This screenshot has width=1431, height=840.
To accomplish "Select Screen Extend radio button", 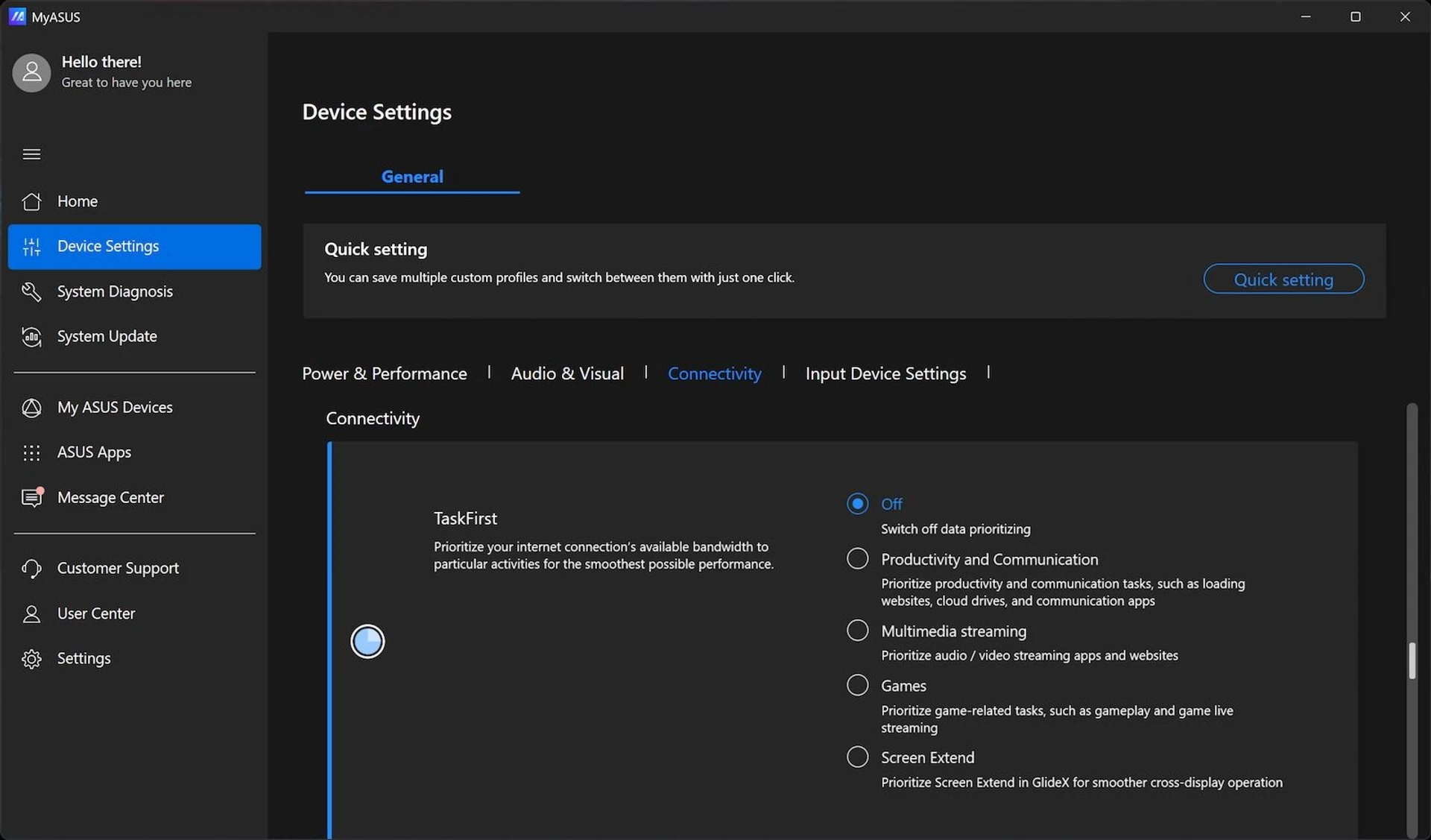I will coord(858,757).
